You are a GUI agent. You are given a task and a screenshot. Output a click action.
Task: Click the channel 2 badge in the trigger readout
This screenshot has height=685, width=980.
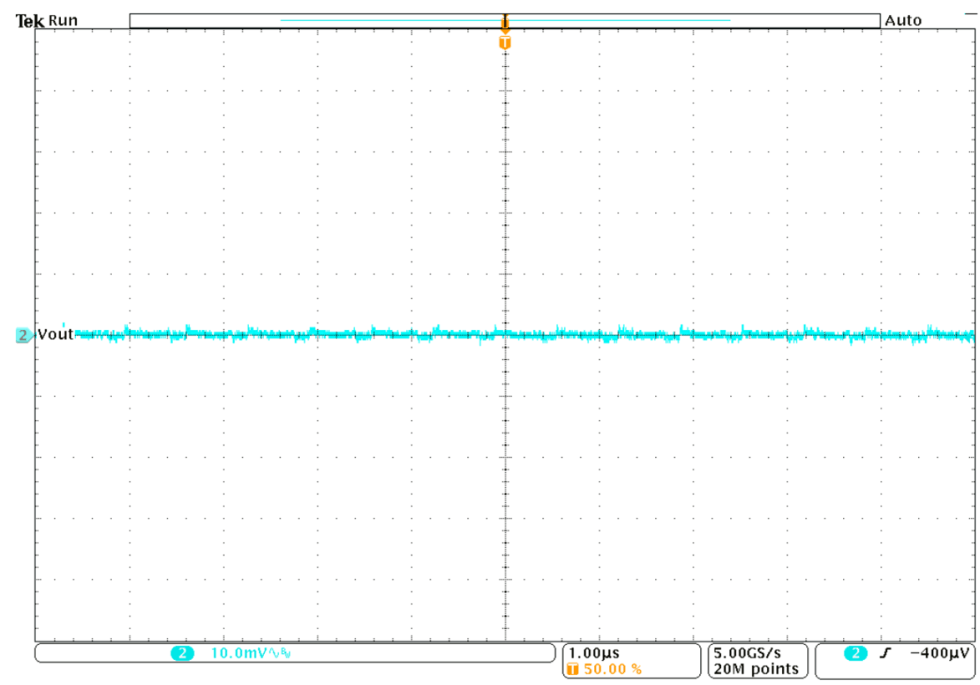coord(855,655)
